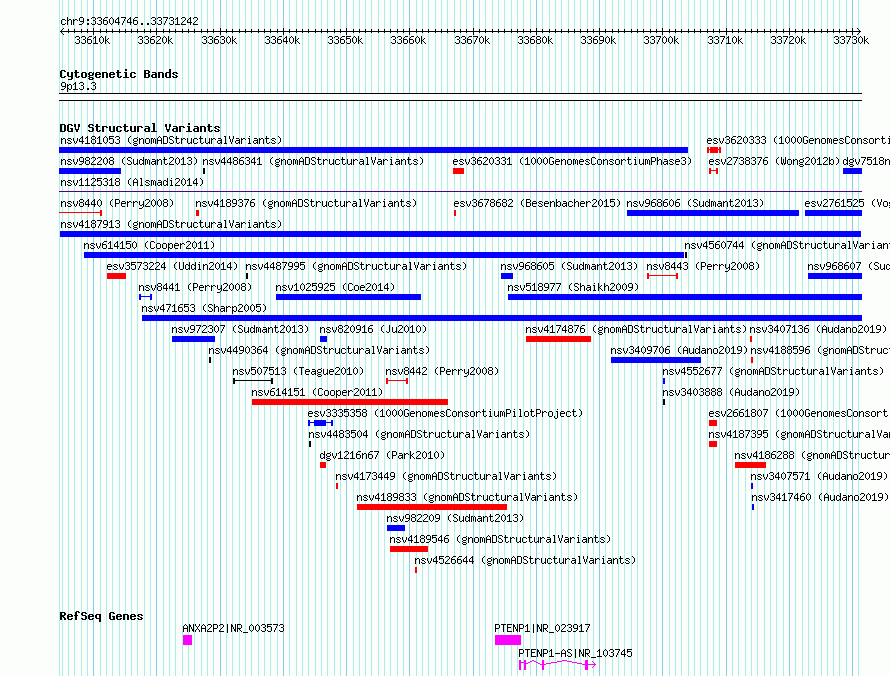Click nsv982209 (Sudmant2013) blue glyph

[396, 528]
